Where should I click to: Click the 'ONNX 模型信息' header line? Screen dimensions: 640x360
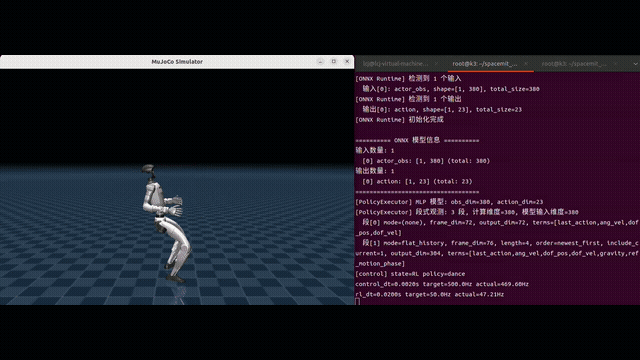[417, 140]
